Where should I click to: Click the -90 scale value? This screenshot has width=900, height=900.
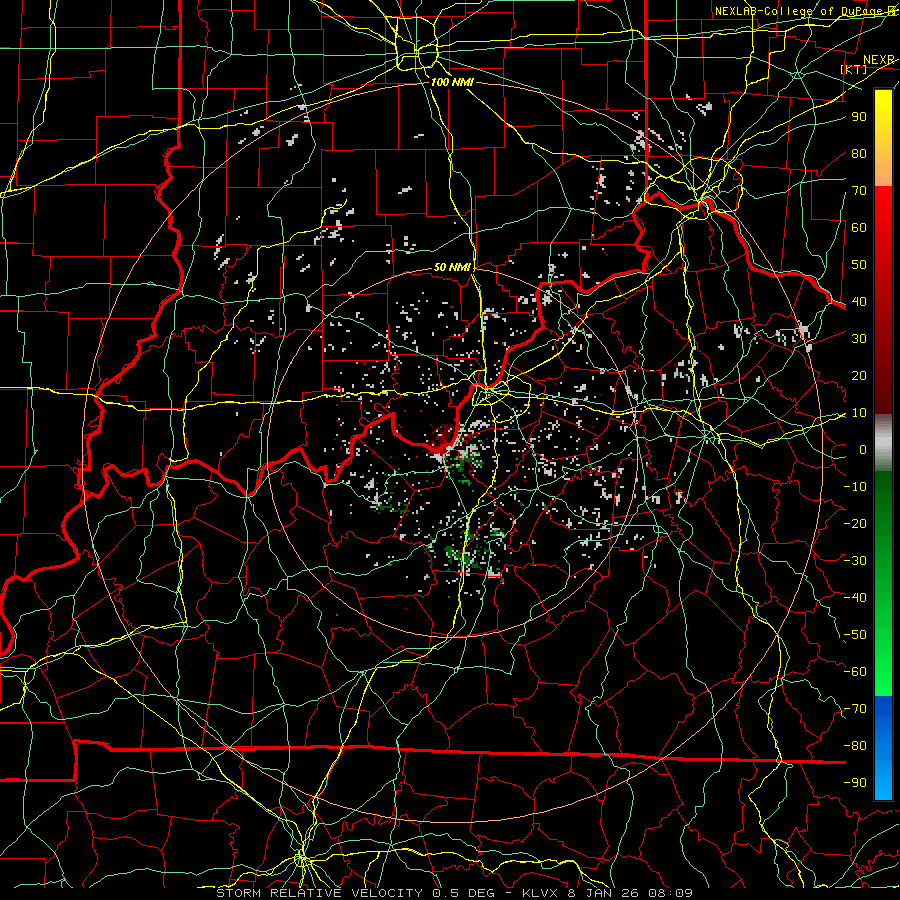coord(855,783)
